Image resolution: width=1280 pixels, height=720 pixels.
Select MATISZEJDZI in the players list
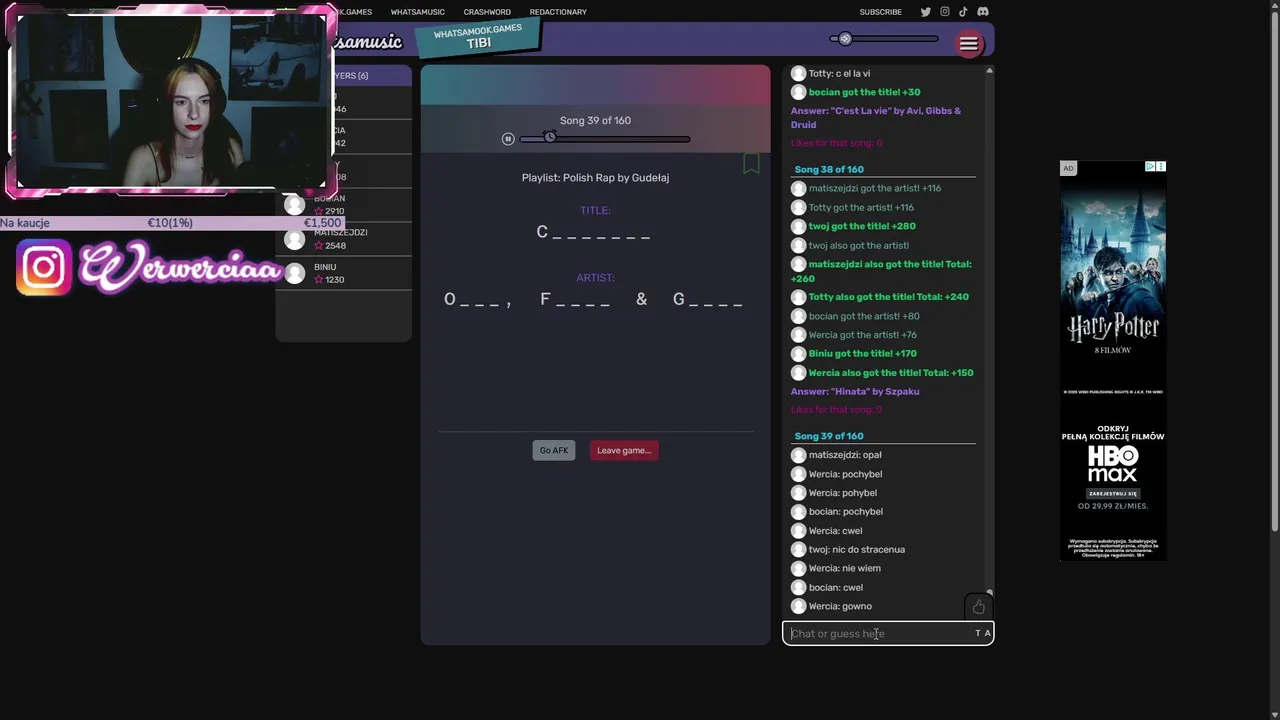[x=343, y=239]
